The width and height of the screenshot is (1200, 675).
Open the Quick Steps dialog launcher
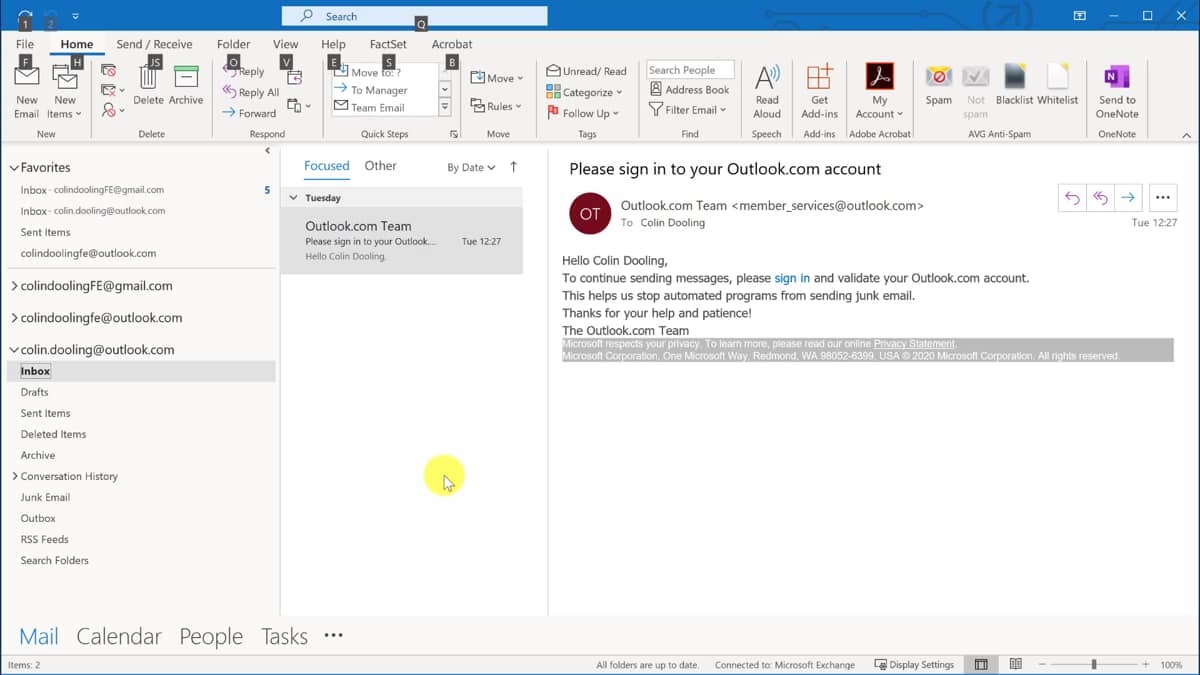(x=454, y=134)
